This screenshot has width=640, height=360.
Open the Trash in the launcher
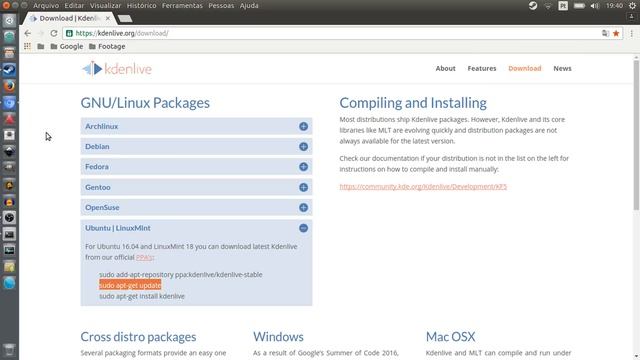coord(9,349)
